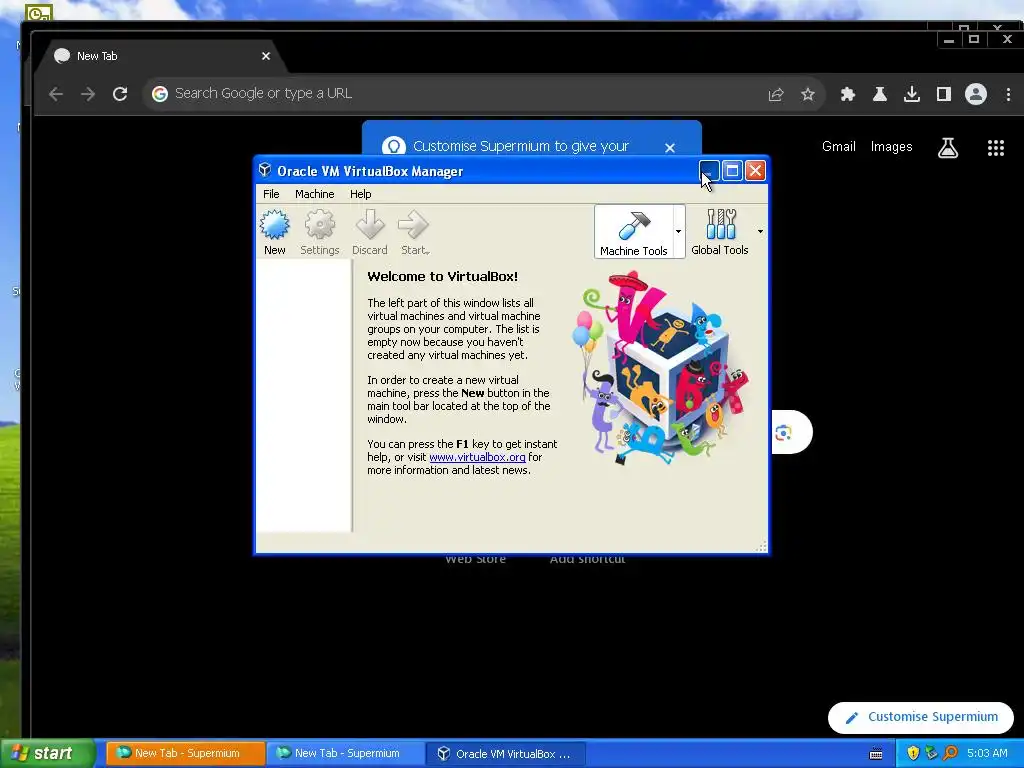Image resolution: width=1024 pixels, height=768 pixels.
Task: Click the Google Lens search by image icon
Action: pyautogui.click(x=784, y=432)
